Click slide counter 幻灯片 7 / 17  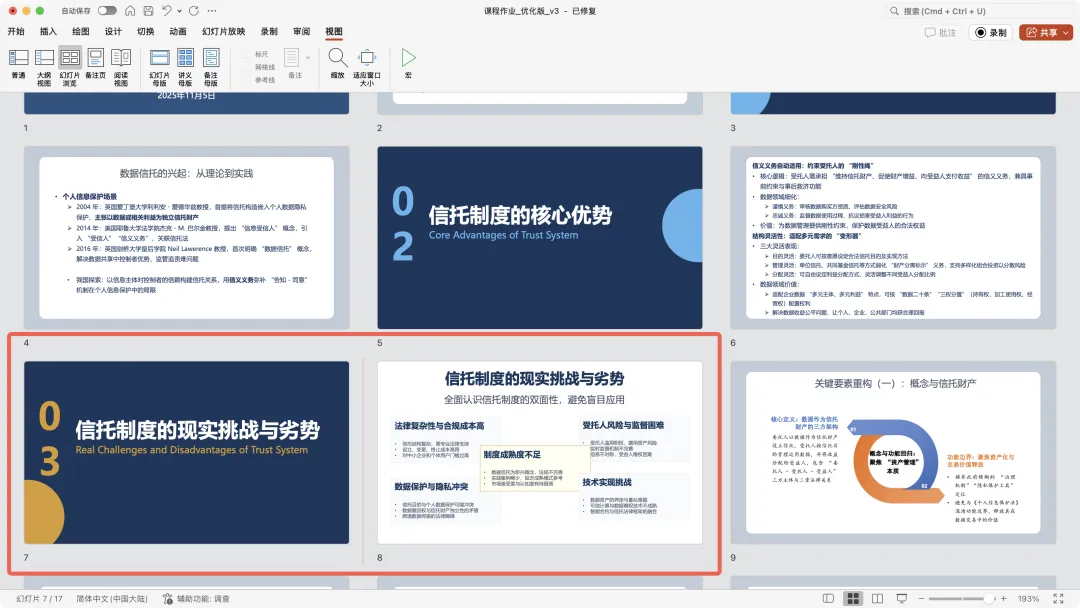[39, 599]
